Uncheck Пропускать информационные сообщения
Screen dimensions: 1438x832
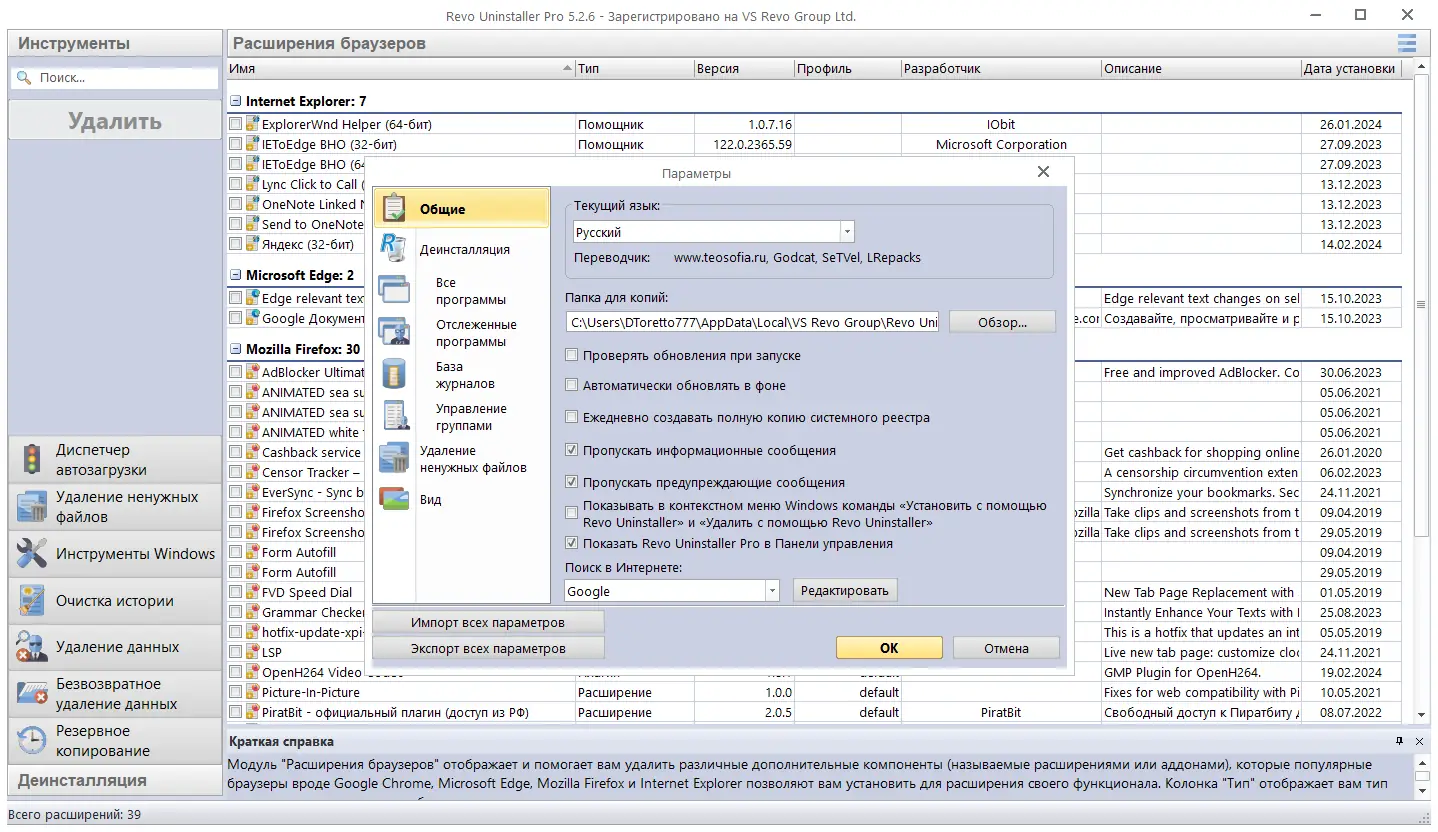point(572,450)
